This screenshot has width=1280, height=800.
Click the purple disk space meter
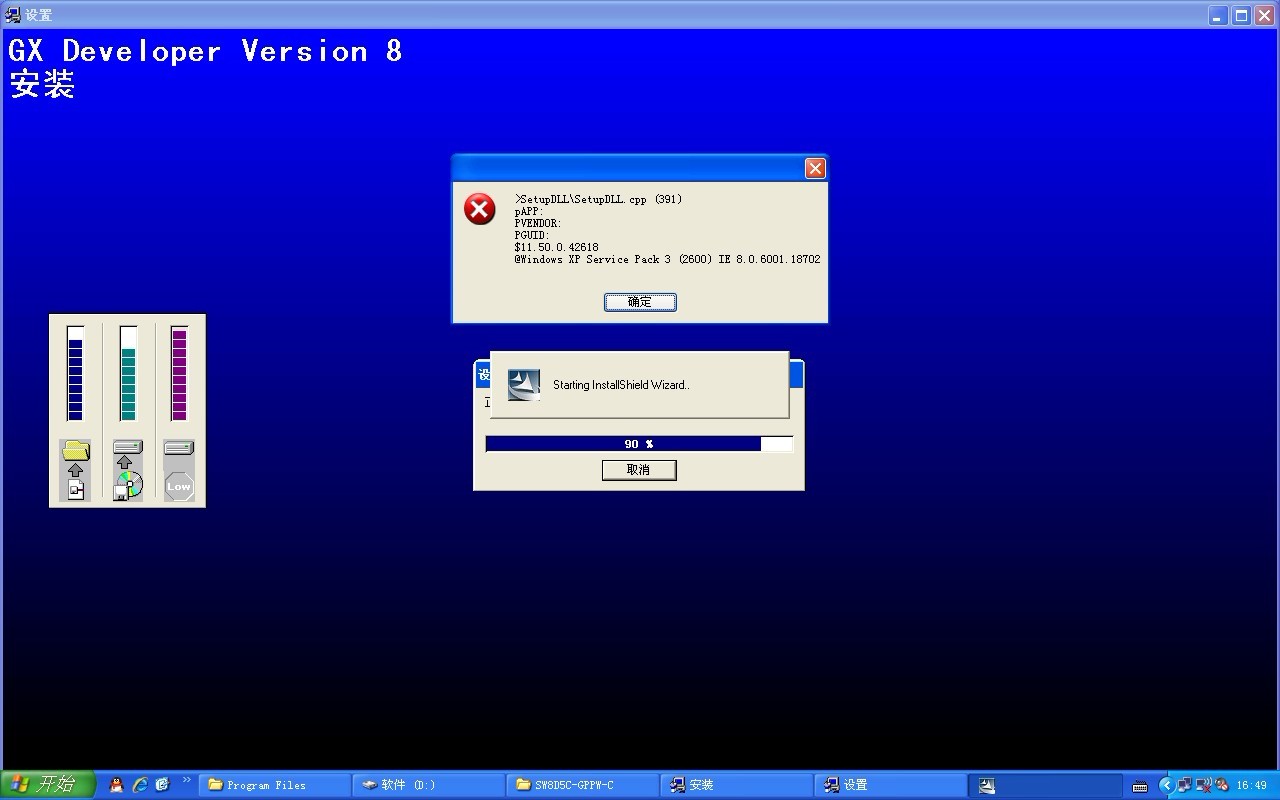[x=179, y=373]
